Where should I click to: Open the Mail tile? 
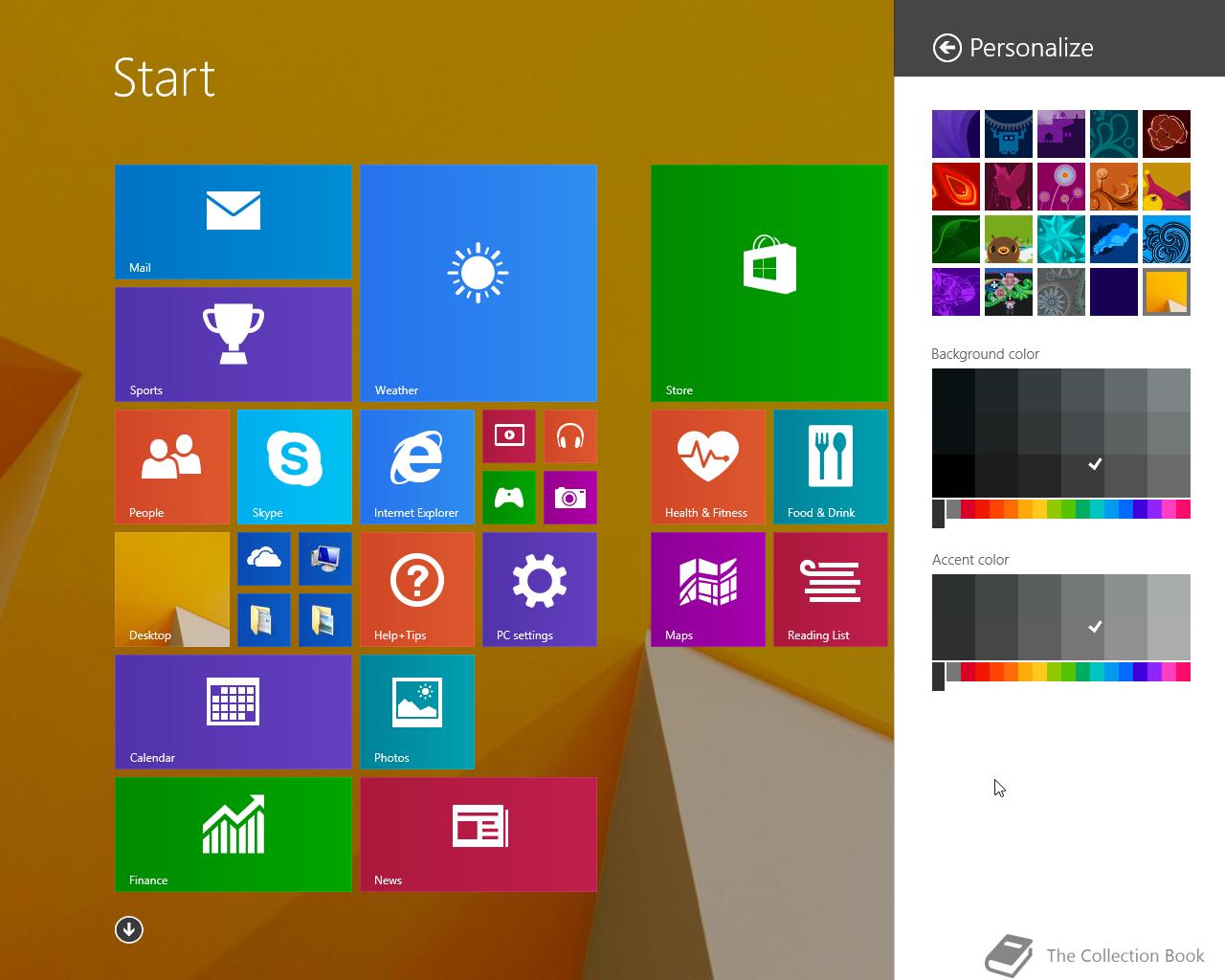[x=234, y=222]
